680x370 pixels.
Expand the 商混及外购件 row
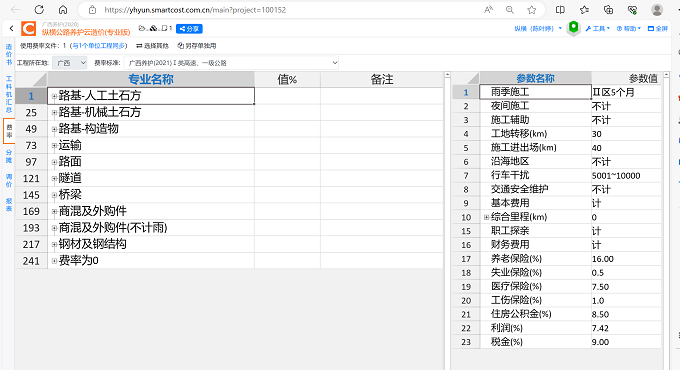coord(54,212)
